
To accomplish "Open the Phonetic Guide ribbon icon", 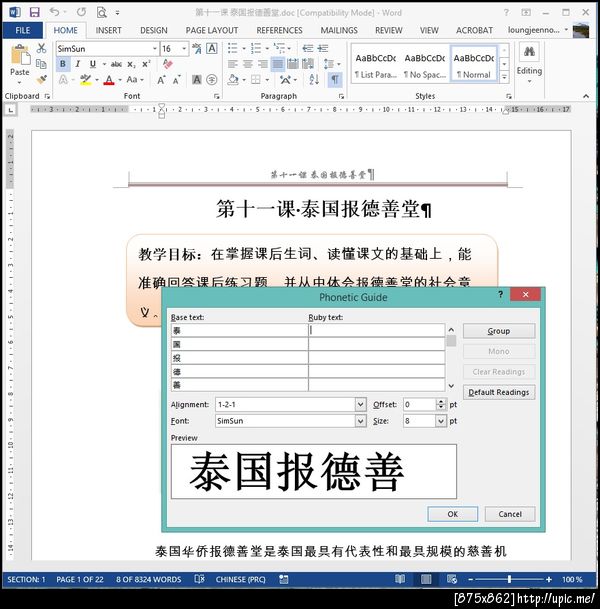I will pyautogui.click(x=197, y=49).
